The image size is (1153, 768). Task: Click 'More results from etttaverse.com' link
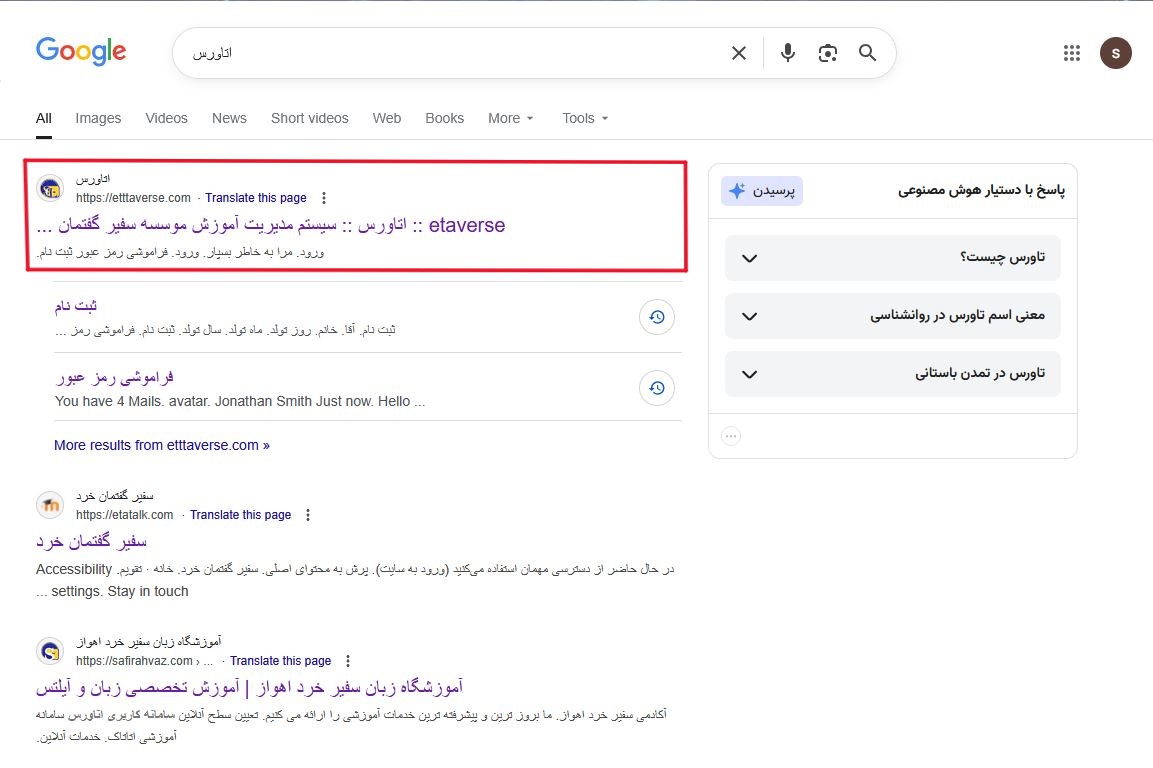(x=162, y=445)
